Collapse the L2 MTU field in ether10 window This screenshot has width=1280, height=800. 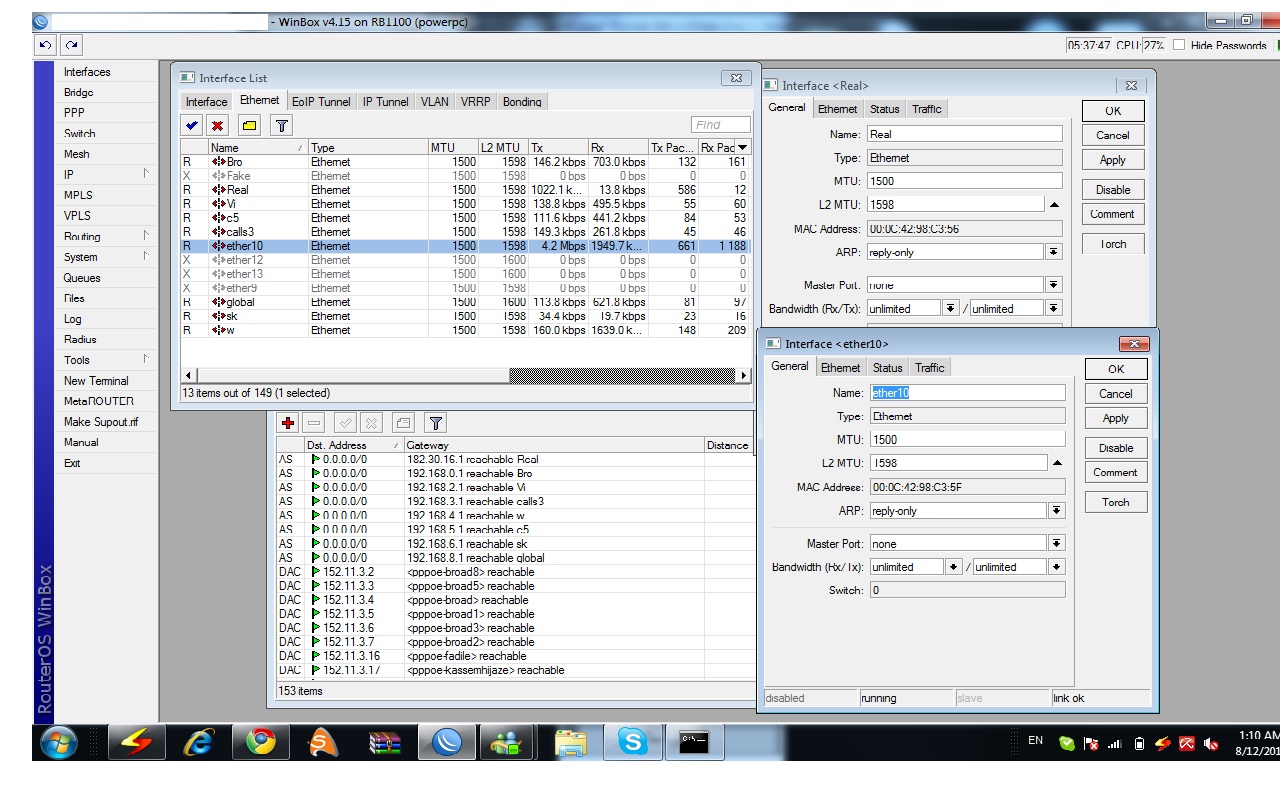1057,463
